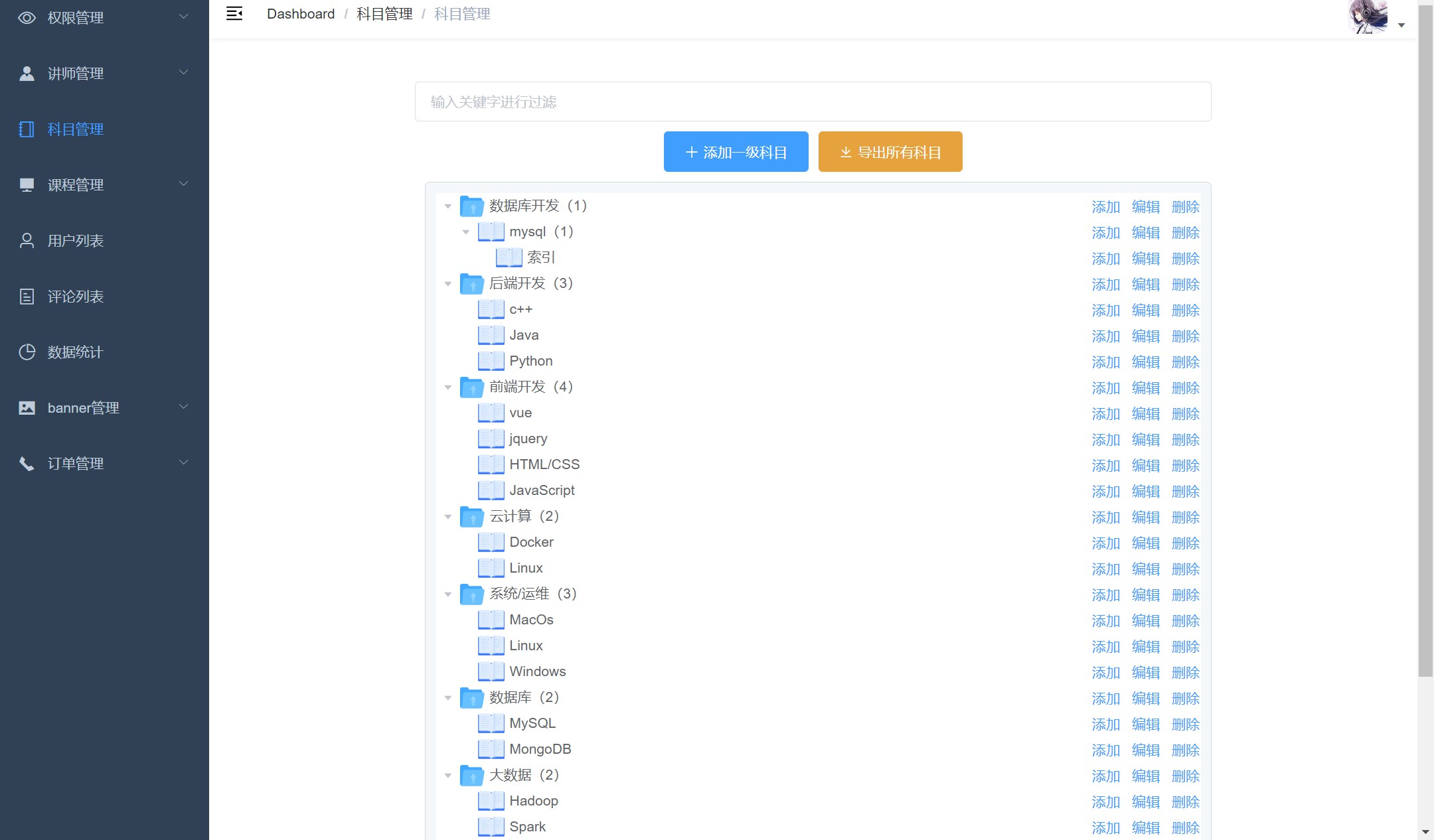Click 删除 link for the Java row
Screen dimensions: 1434x840
pyautogui.click(x=1185, y=336)
